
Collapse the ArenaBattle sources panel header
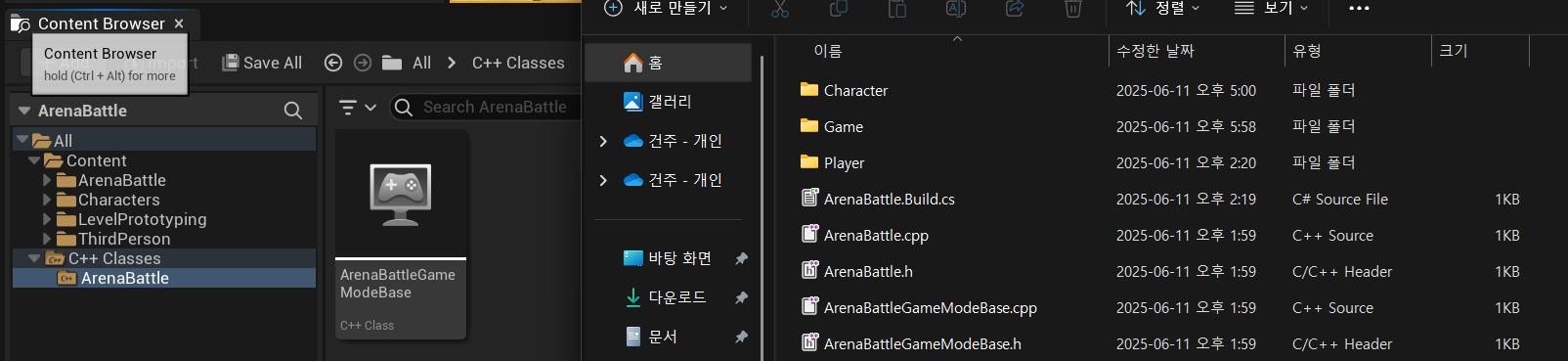pos(24,111)
